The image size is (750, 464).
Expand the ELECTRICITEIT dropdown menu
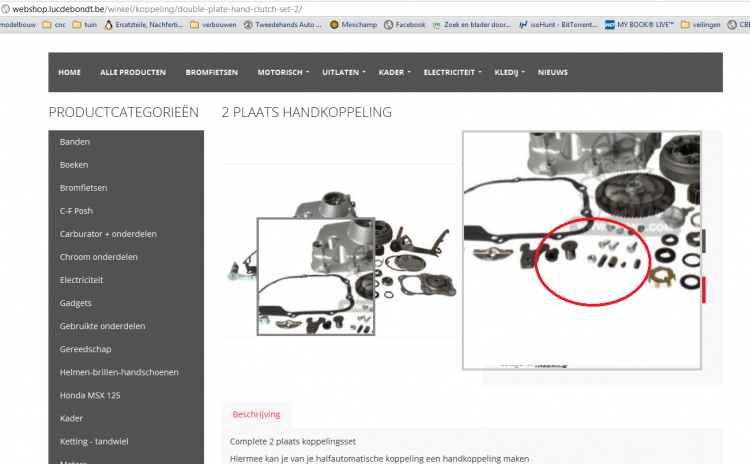click(452, 72)
